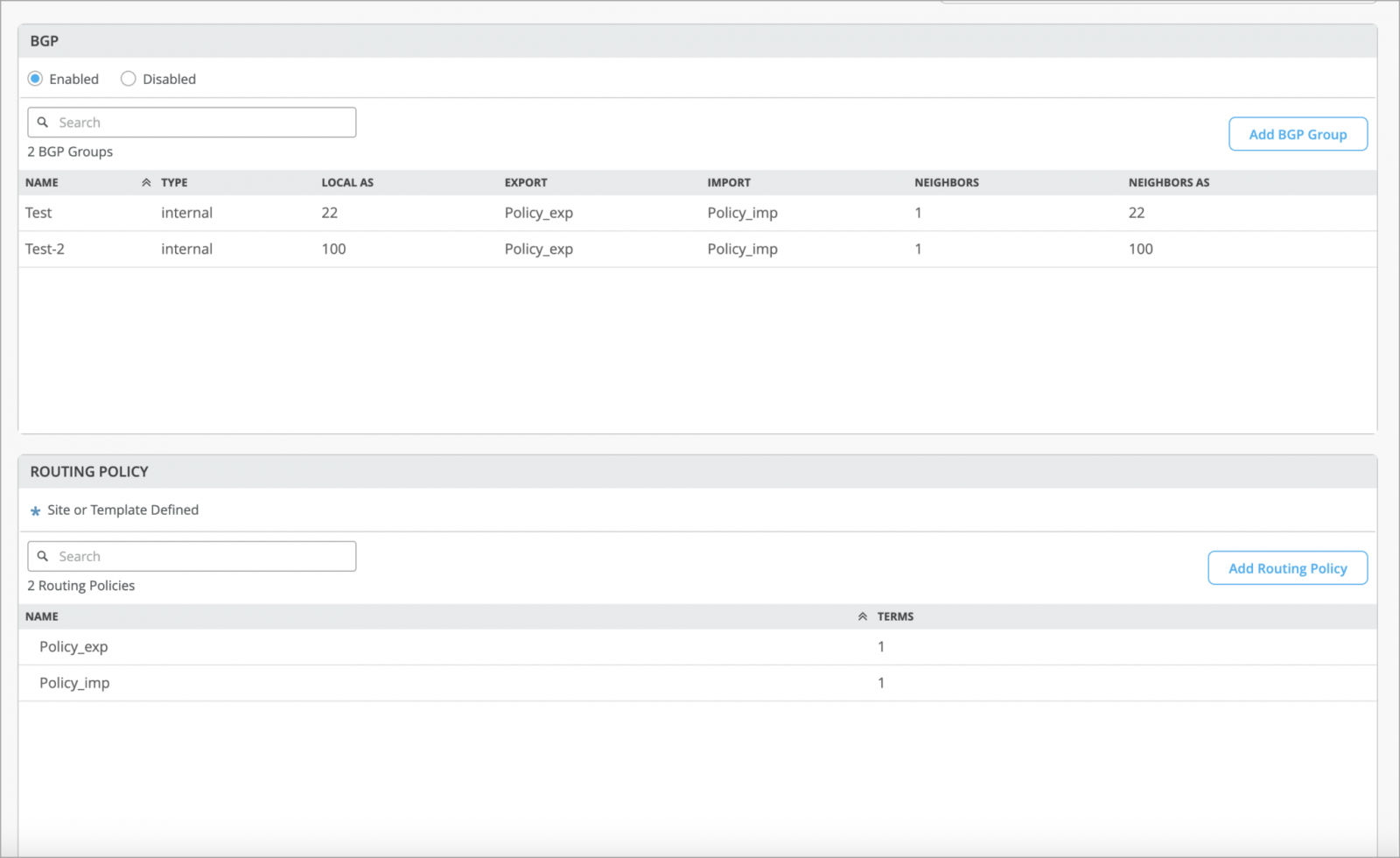Viewport: 1400px width, 858px height.
Task: Click the magnifier icon in BGP search
Action: [43, 123]
